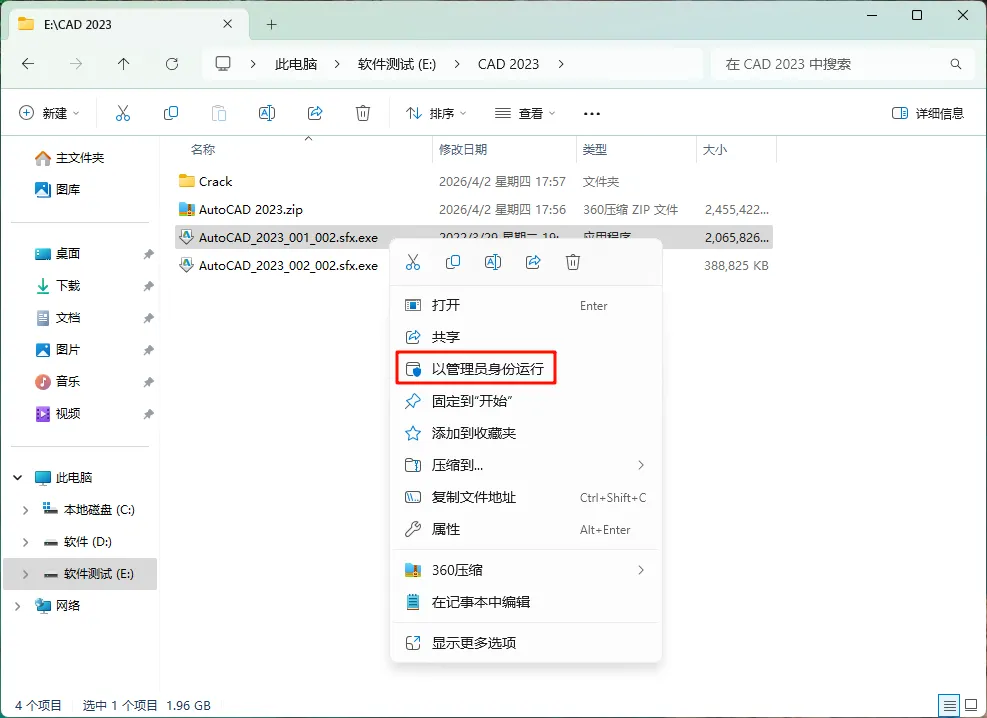
Task: Click the Rename icon in the context menu
Action: click(493, 262)
